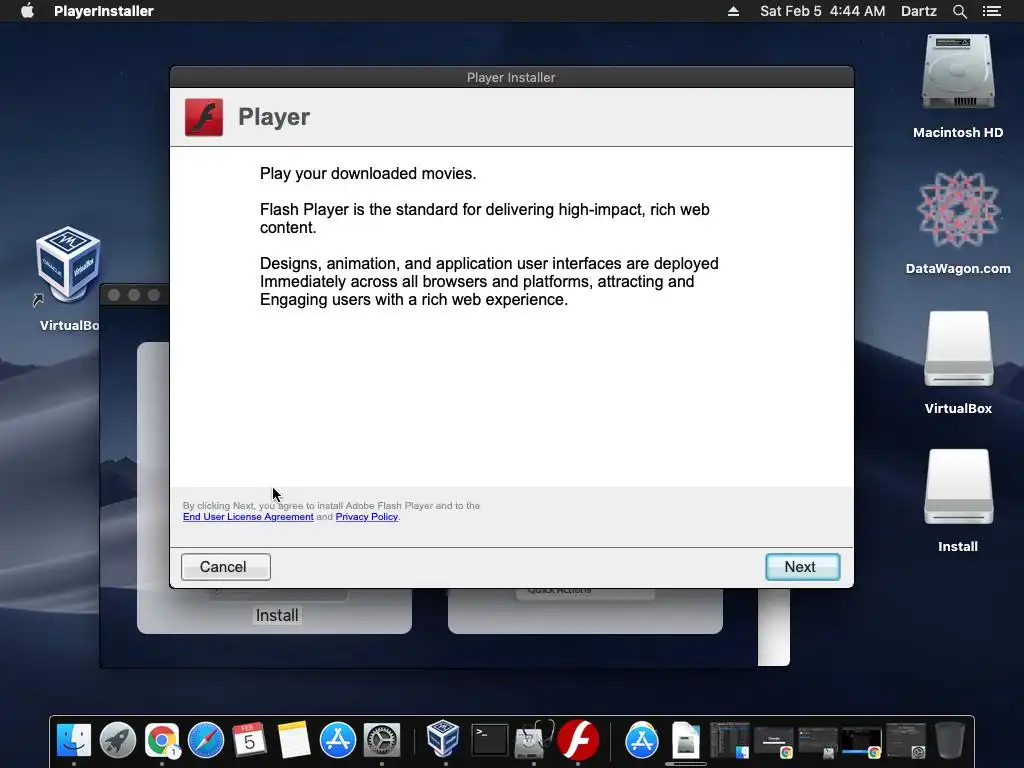The height and width of the screenshot is (768, 1024).
Task: Open the Privacy Policy link
Action: pyautogui.click(x=366, y=517)
